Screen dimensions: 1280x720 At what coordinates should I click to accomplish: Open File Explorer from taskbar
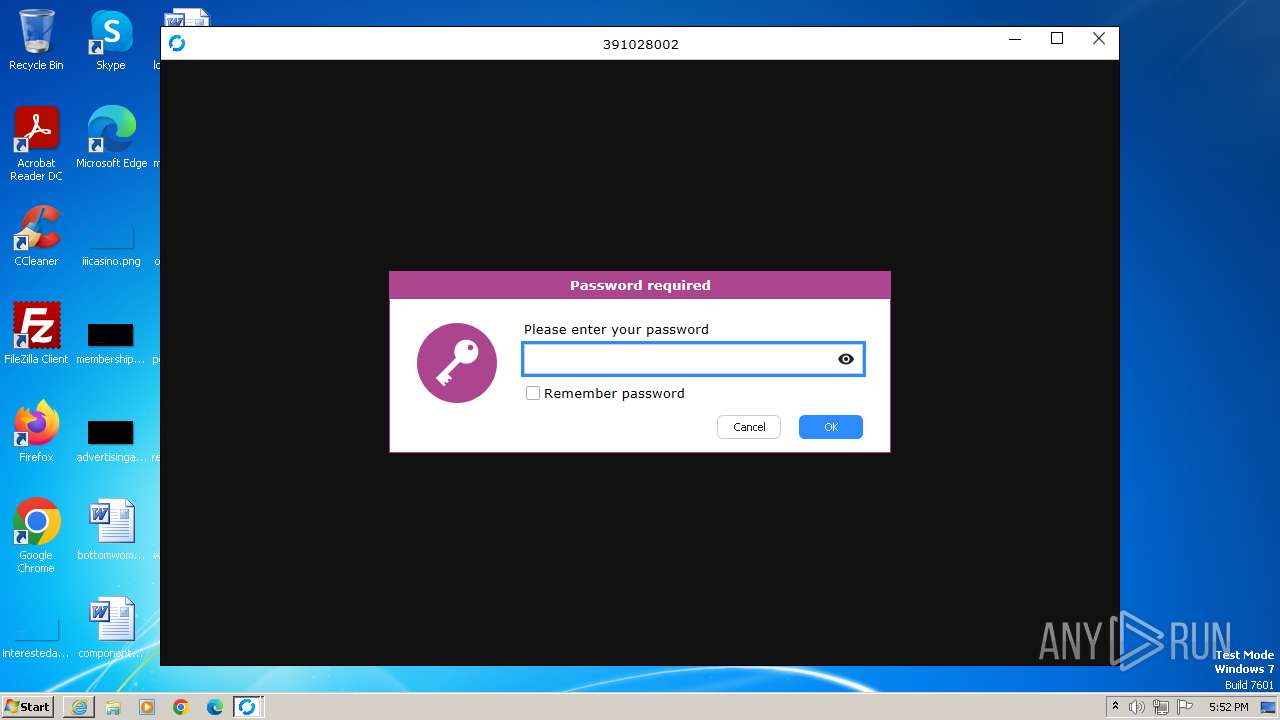click(113, 707)
